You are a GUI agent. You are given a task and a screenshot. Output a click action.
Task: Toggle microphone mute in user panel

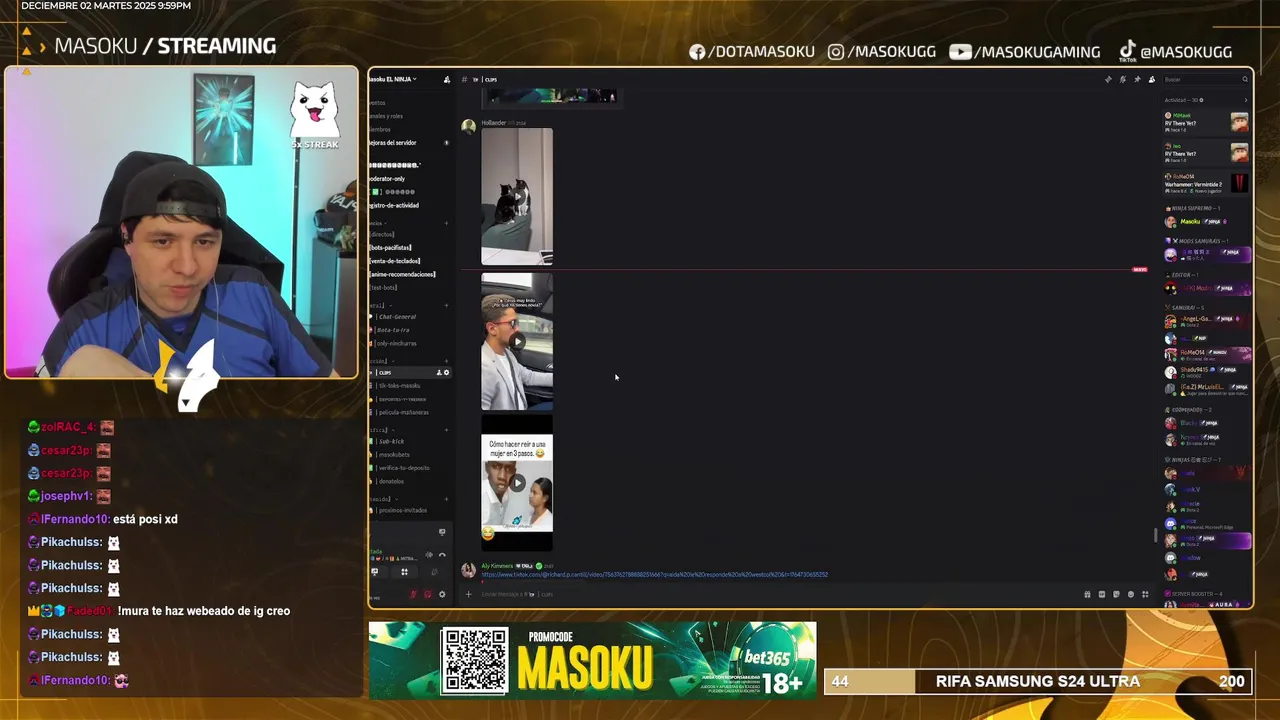tap(413, 594)
